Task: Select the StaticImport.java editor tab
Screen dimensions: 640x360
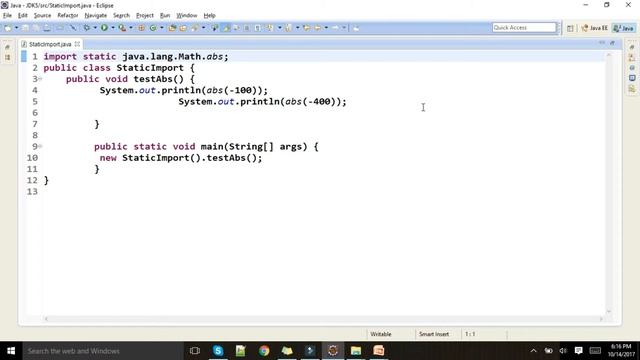Action: coord(50,44)
